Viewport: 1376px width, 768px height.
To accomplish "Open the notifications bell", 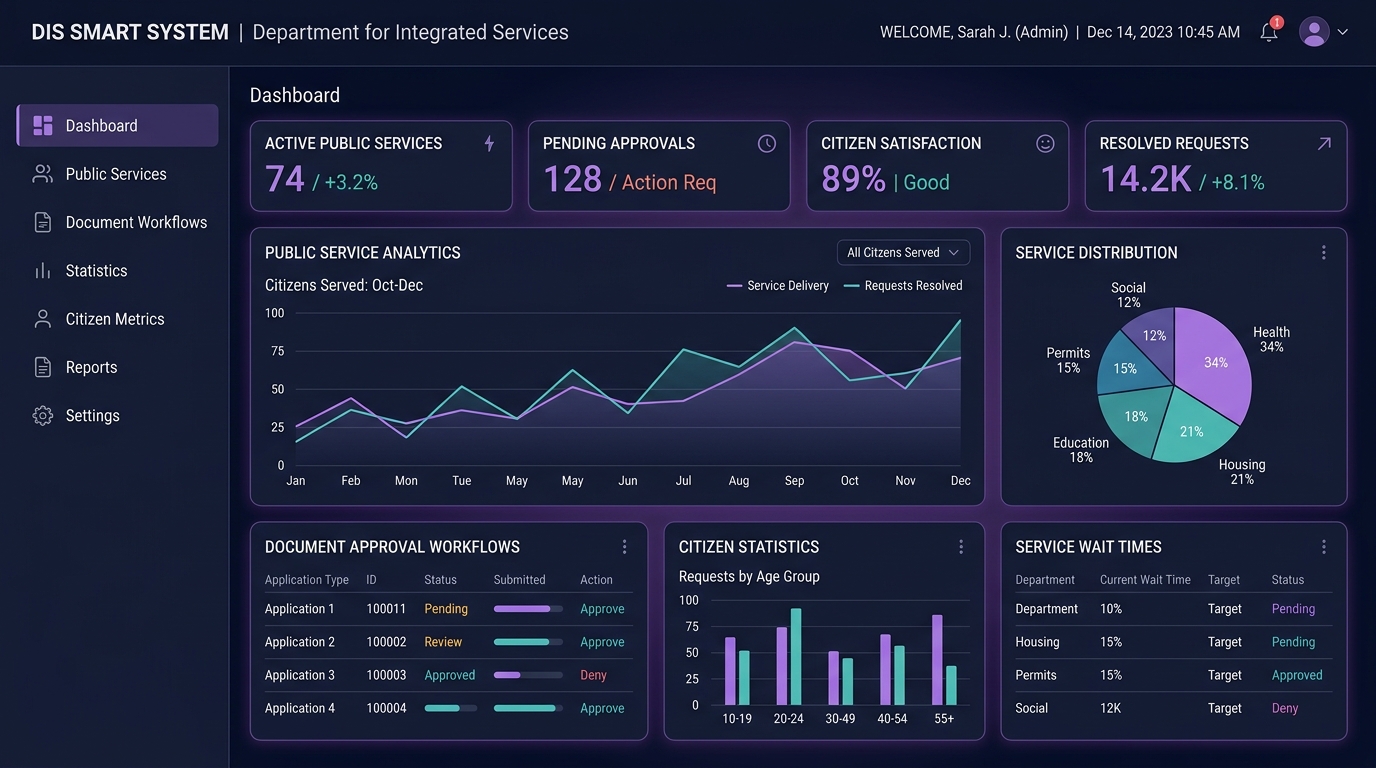I will 1269,32.
